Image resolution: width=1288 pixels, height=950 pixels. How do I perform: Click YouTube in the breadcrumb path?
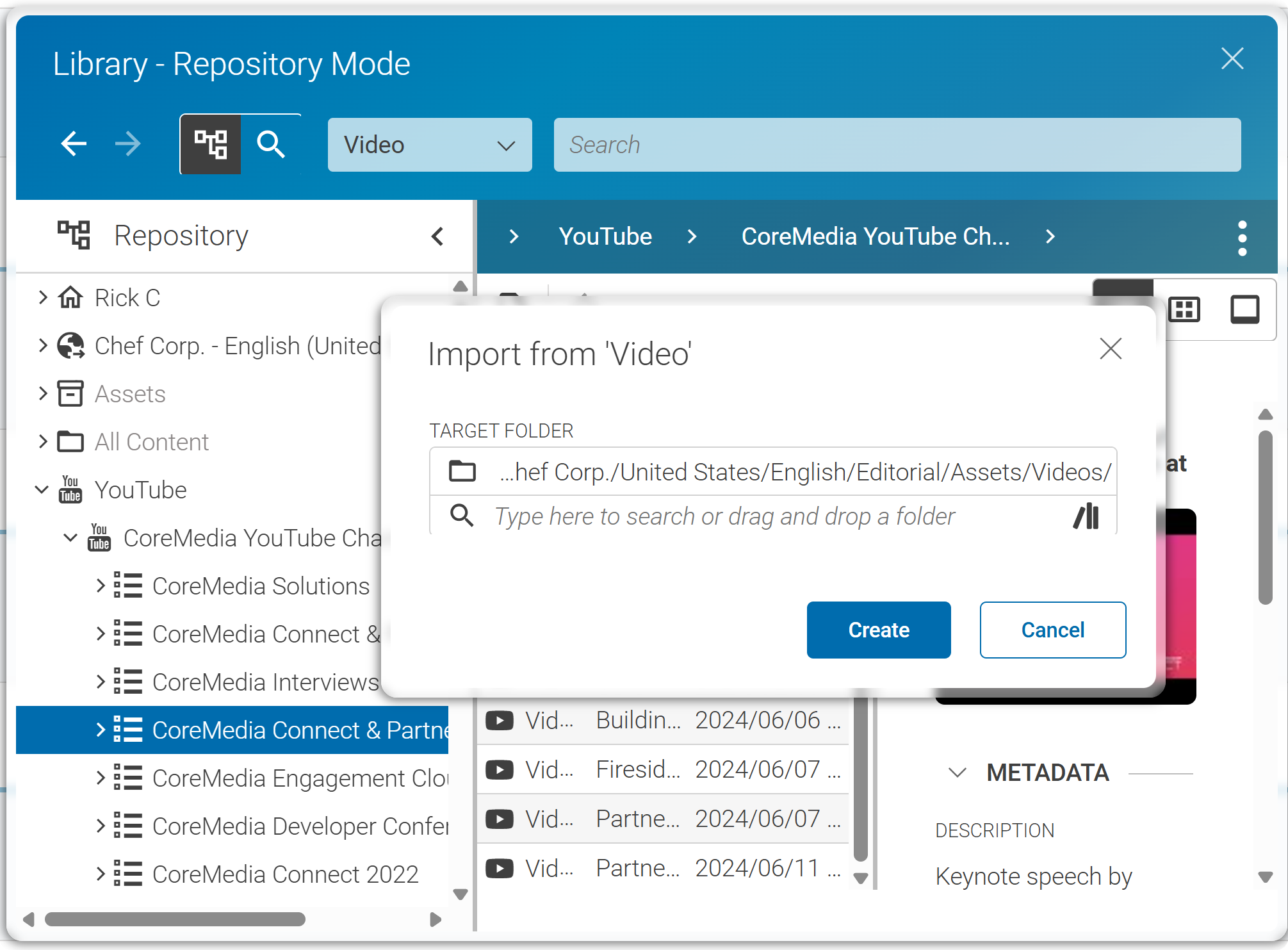pyautogui.click(x=605, y=236)
